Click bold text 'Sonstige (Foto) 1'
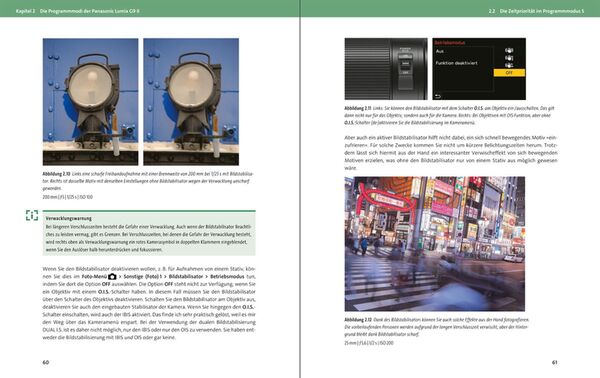 point(143,276)
